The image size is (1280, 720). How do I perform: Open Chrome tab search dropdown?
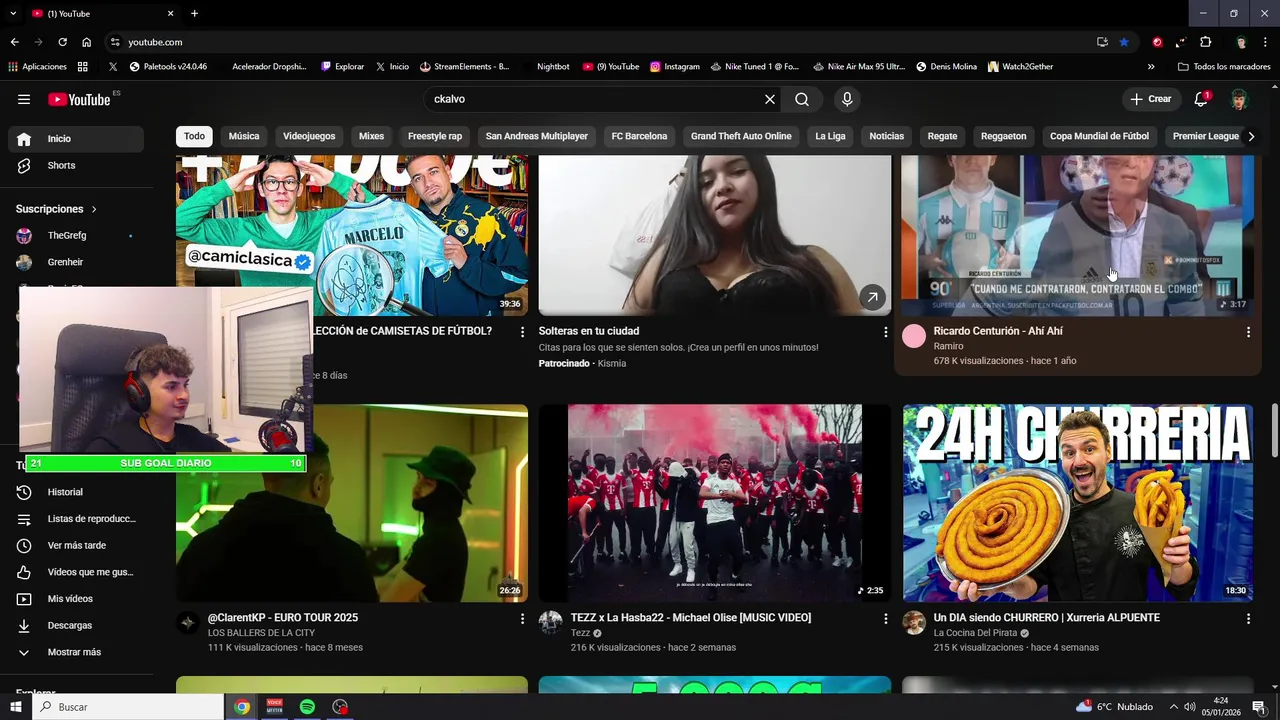tap(14, 13)
